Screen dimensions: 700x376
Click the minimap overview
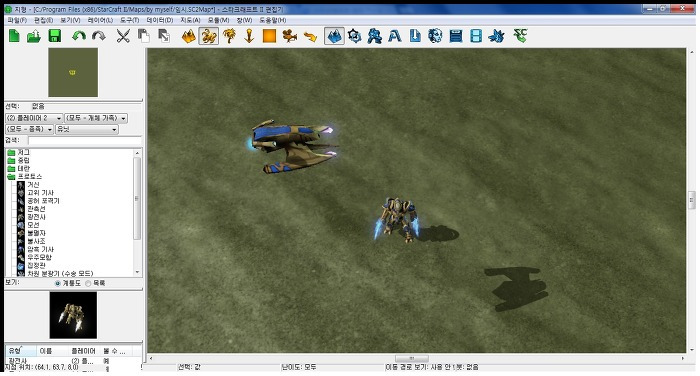(73, 72)
